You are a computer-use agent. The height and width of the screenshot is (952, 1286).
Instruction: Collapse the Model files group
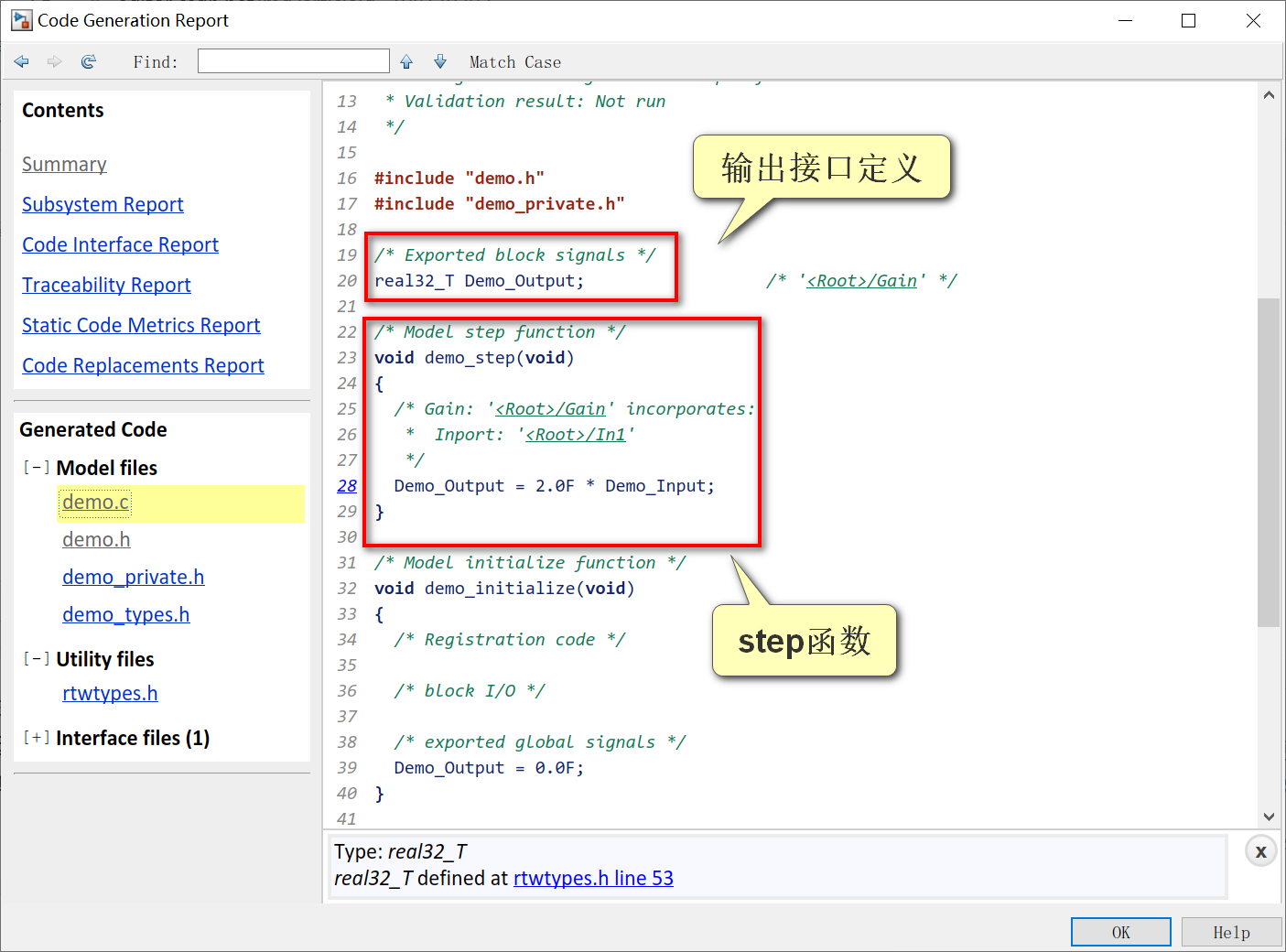[36, 468]
